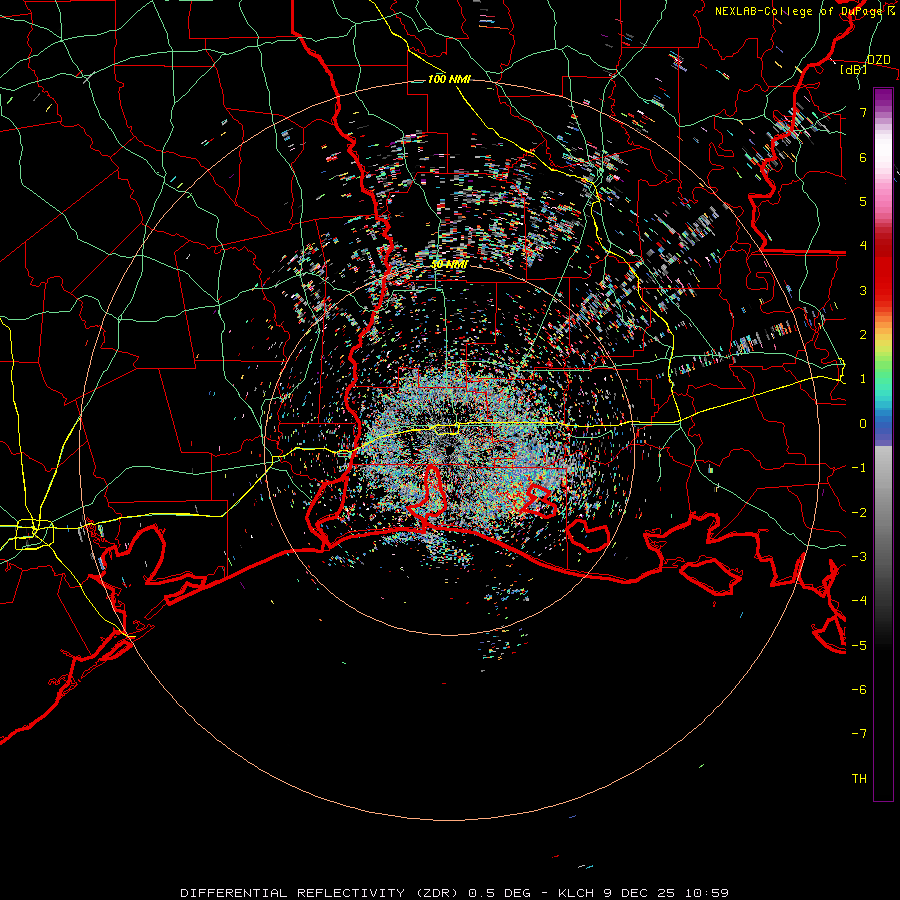Click the '50 NMI' range ring label
Image resolution: width=900 pixels, height=900 pixels.
[x=449, y=265]
